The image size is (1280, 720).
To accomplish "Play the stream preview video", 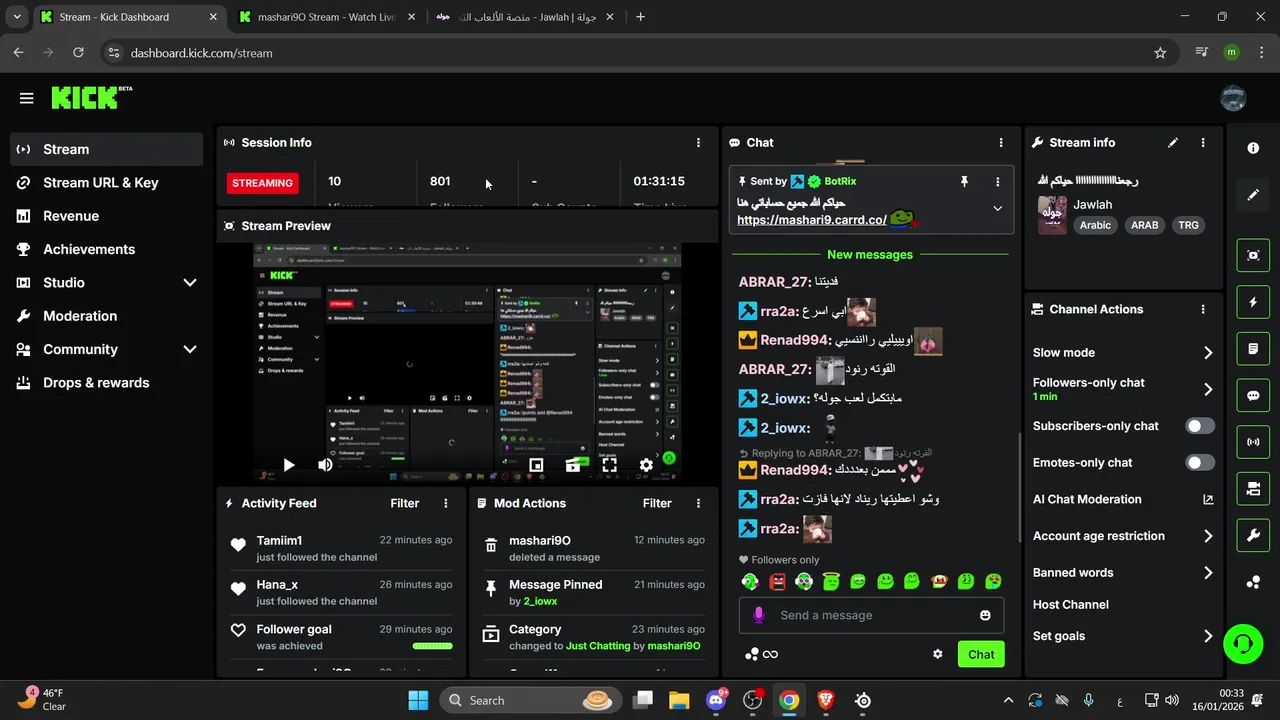I will [x=289, y=465].
